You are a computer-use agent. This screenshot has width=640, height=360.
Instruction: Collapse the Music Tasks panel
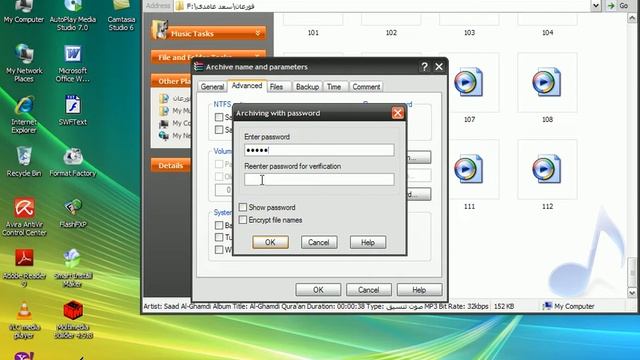pyautogui.click(x=258, y=33)
